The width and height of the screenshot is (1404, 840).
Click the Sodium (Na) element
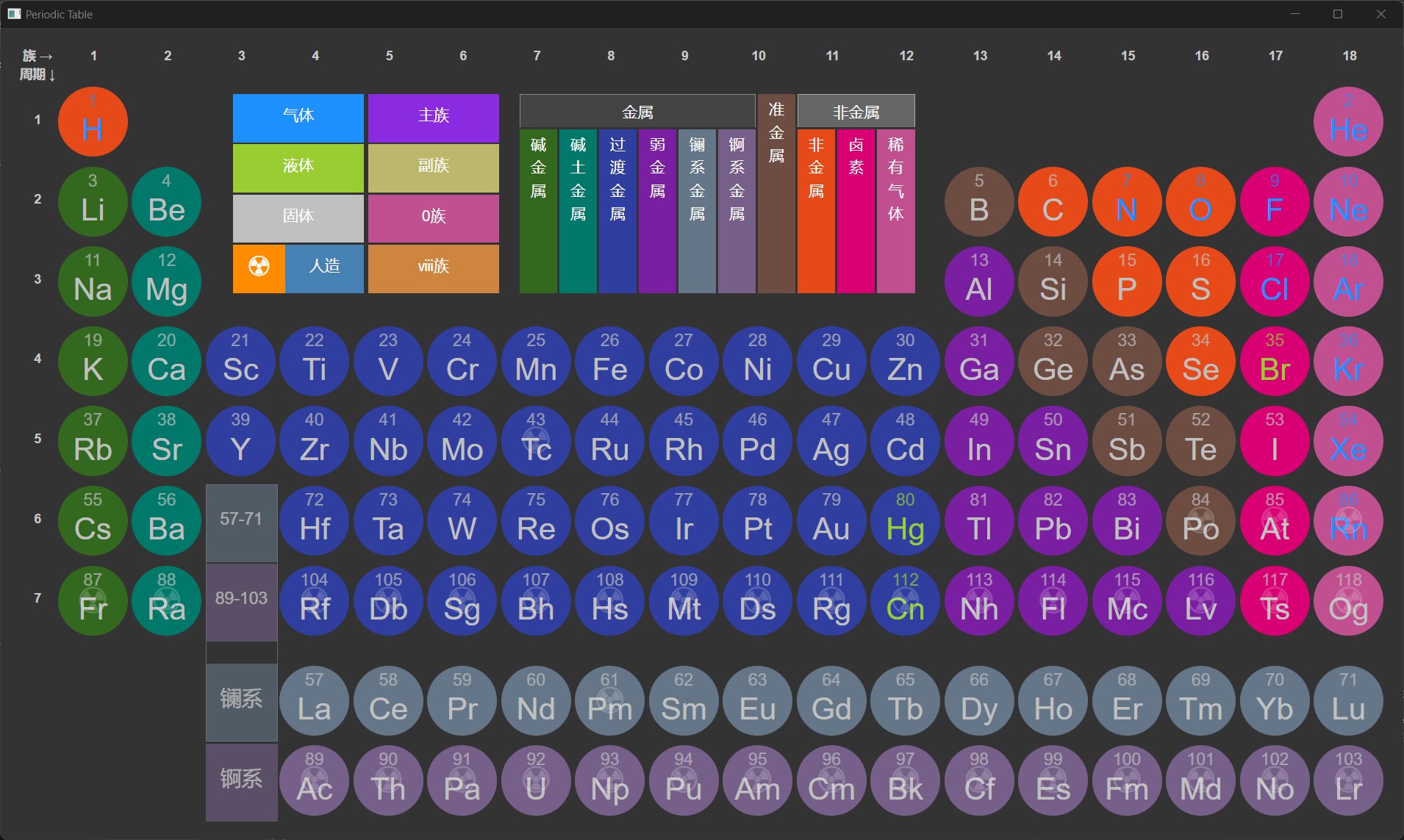tap(93, 281)
